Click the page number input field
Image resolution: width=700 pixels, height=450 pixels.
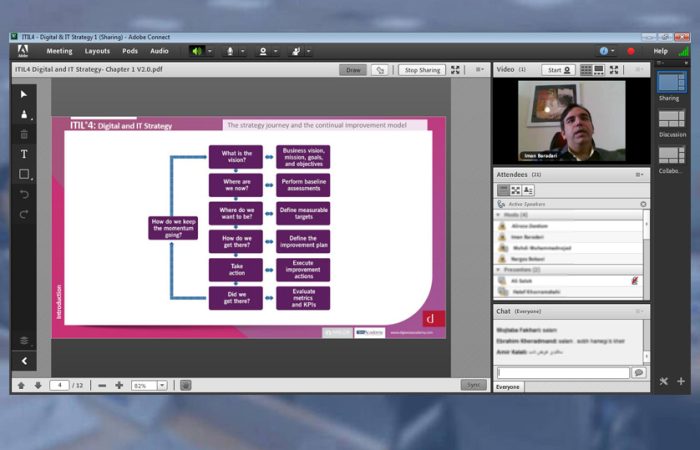coord(59,385)
